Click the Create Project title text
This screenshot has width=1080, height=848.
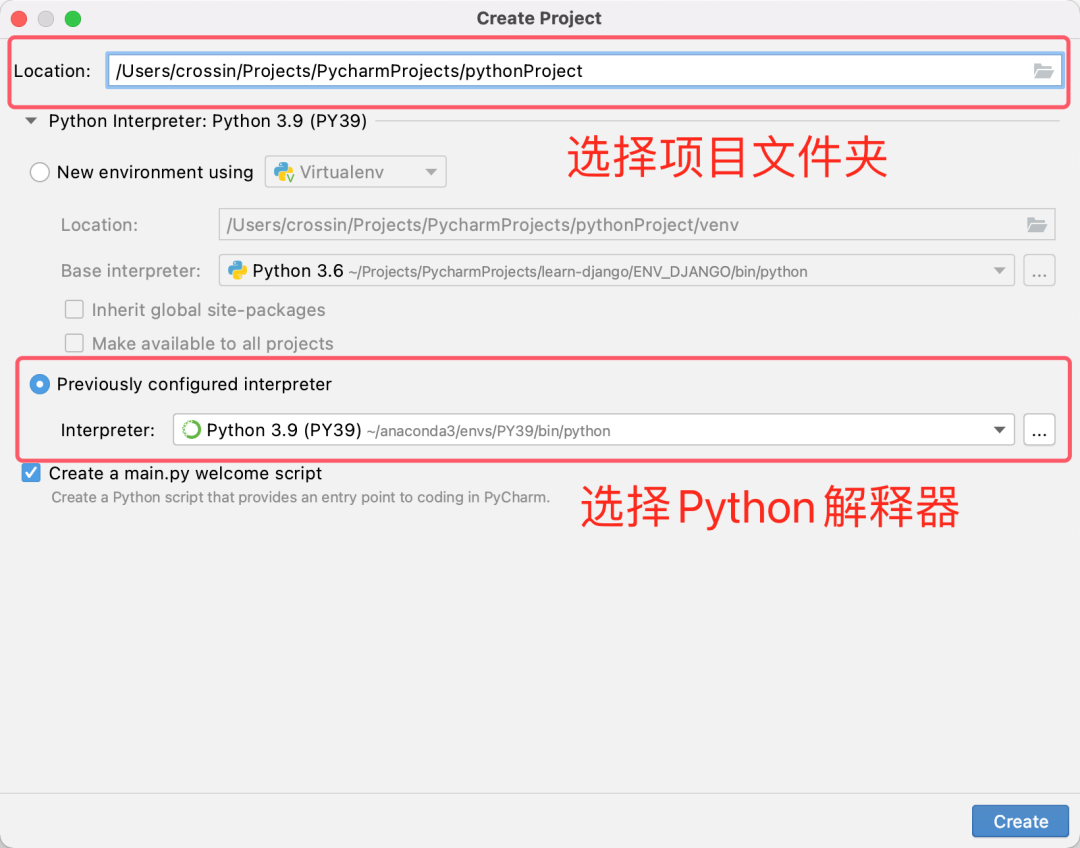coord(539,19)
